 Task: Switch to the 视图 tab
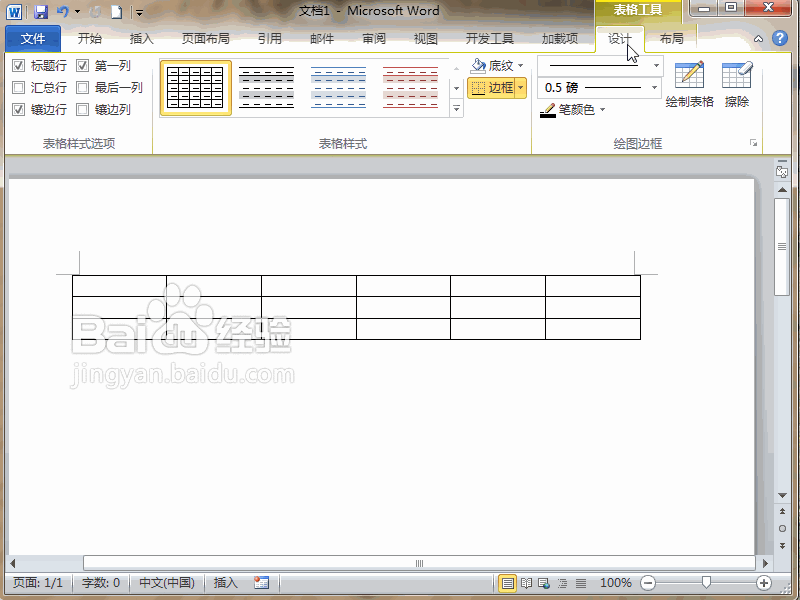[x=426, y=38]
